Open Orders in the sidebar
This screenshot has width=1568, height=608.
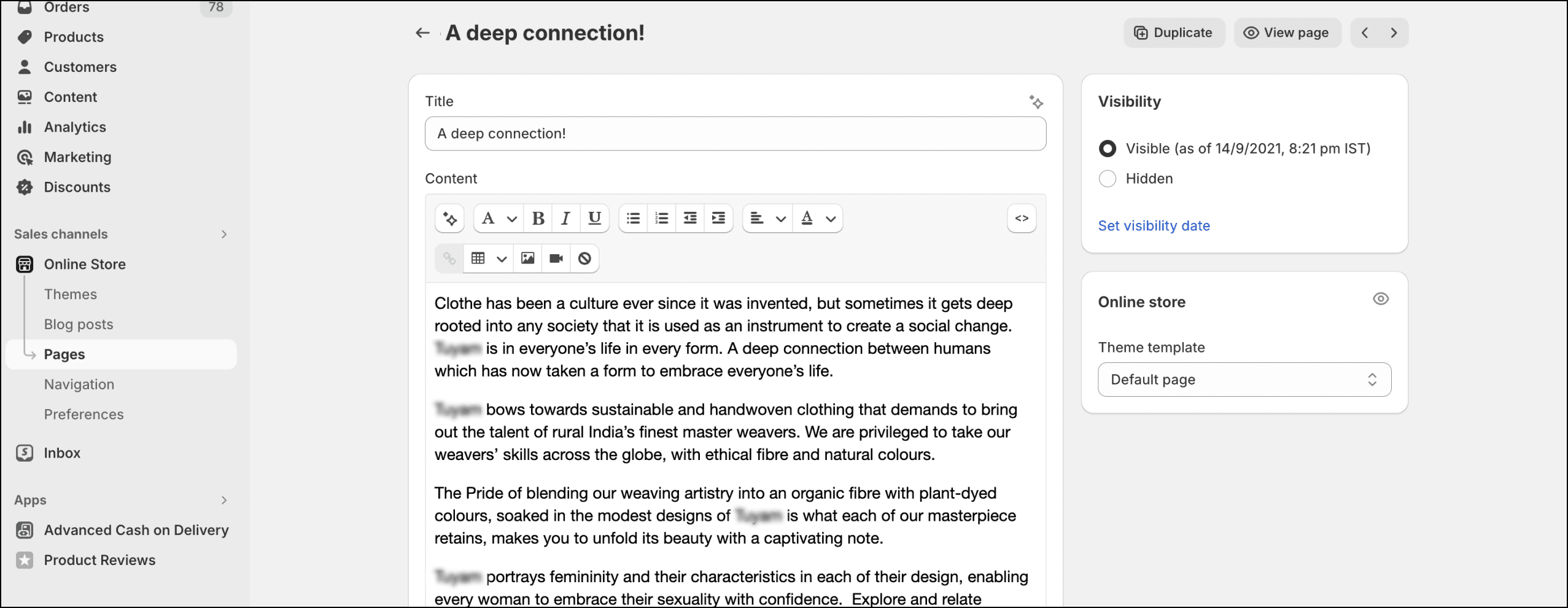coord(66,7)
